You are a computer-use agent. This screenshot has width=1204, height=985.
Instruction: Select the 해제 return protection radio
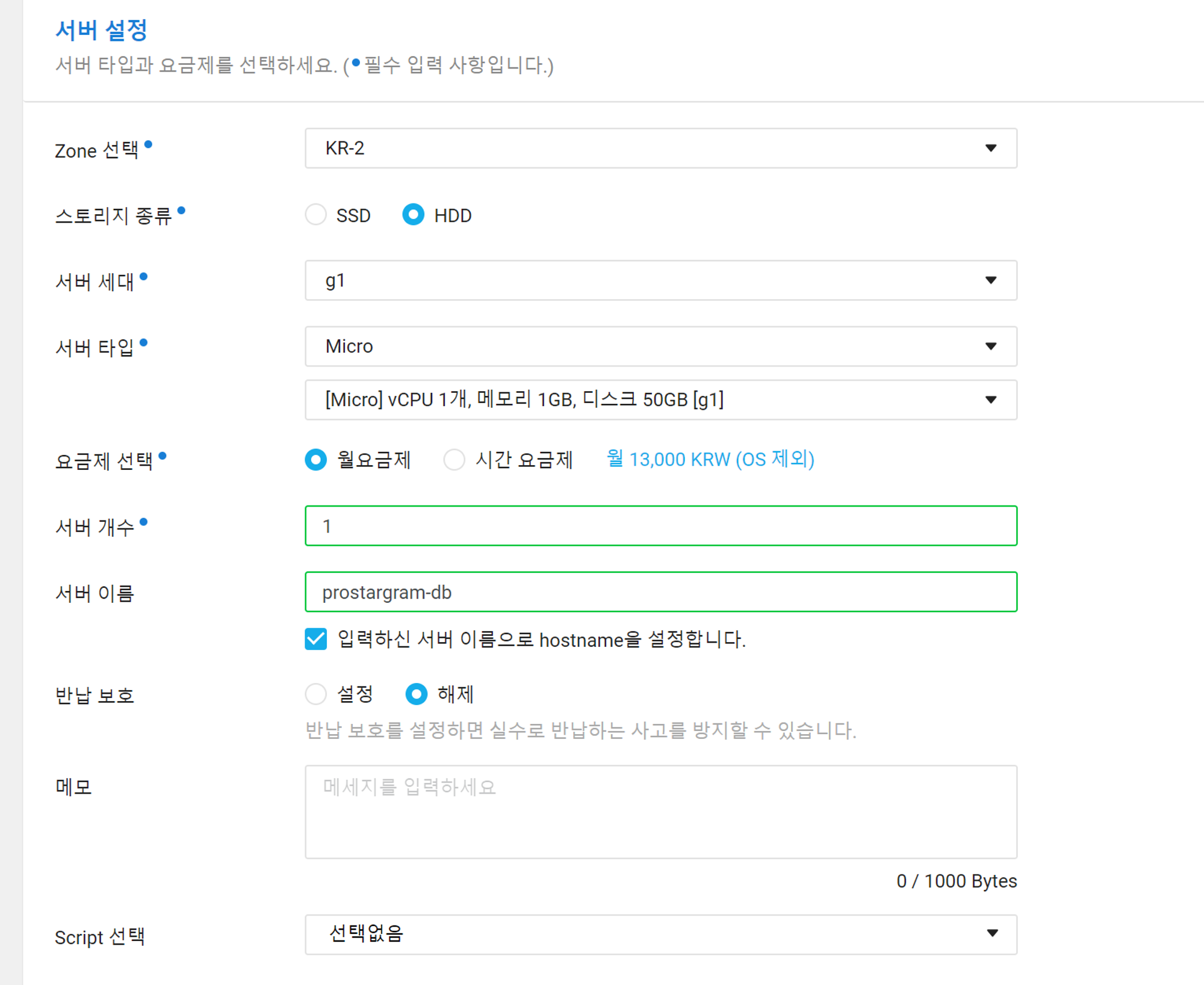pyautogui.click(x=417, y=694)
